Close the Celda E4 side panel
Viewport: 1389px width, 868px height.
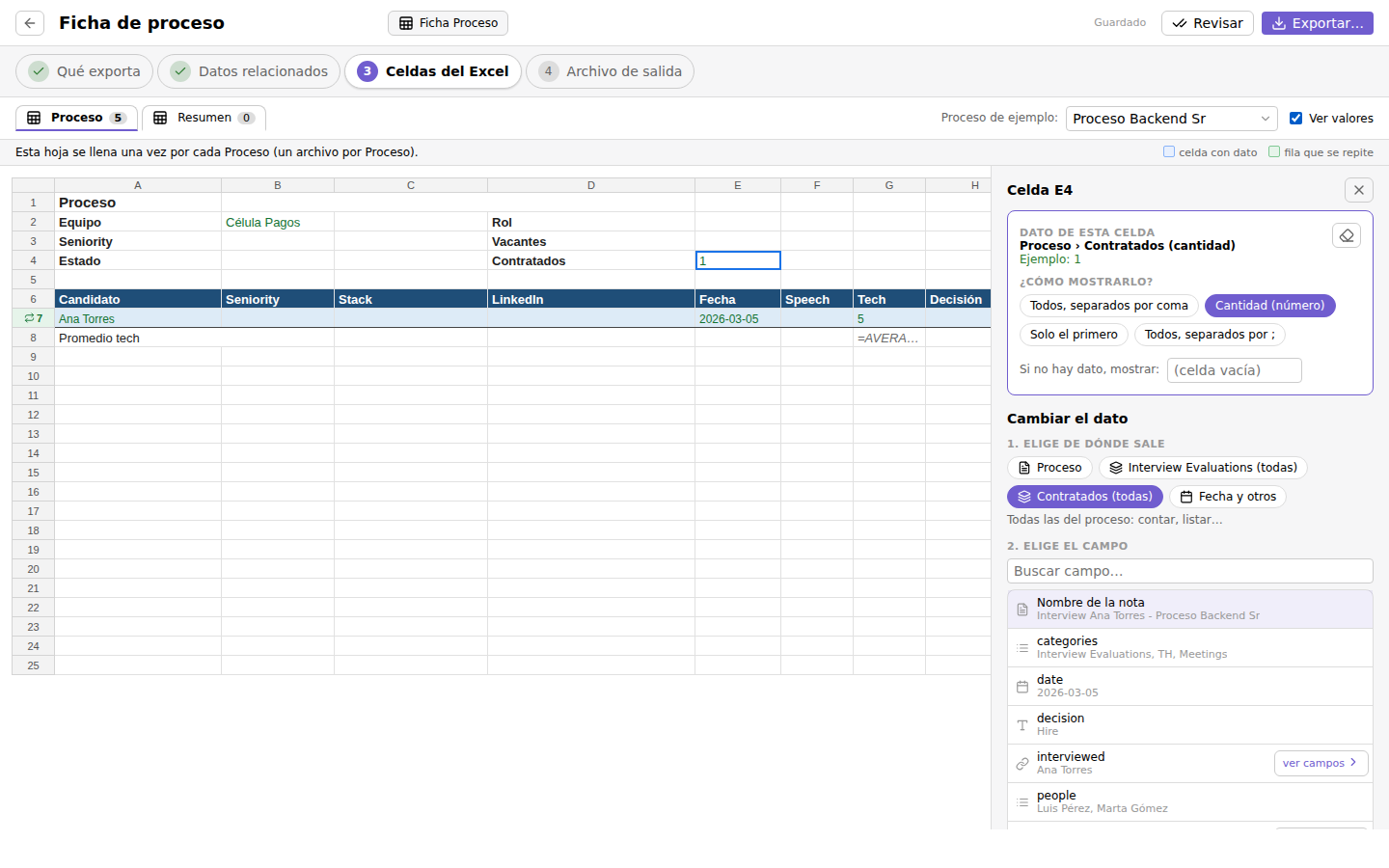pos(1359,190)
